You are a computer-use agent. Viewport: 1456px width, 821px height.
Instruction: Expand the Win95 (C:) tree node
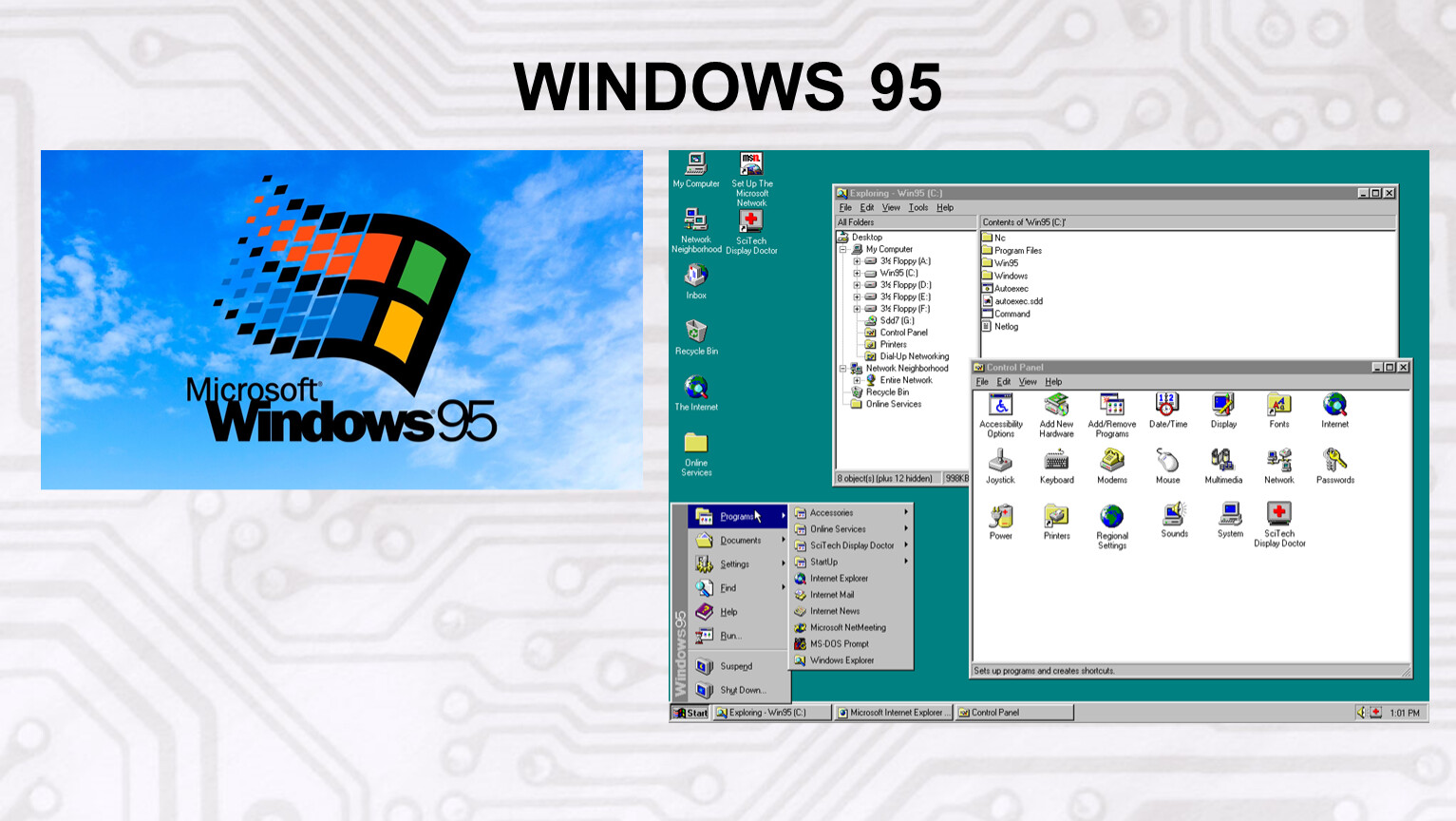pyautogui.click(x=857, y=274)
